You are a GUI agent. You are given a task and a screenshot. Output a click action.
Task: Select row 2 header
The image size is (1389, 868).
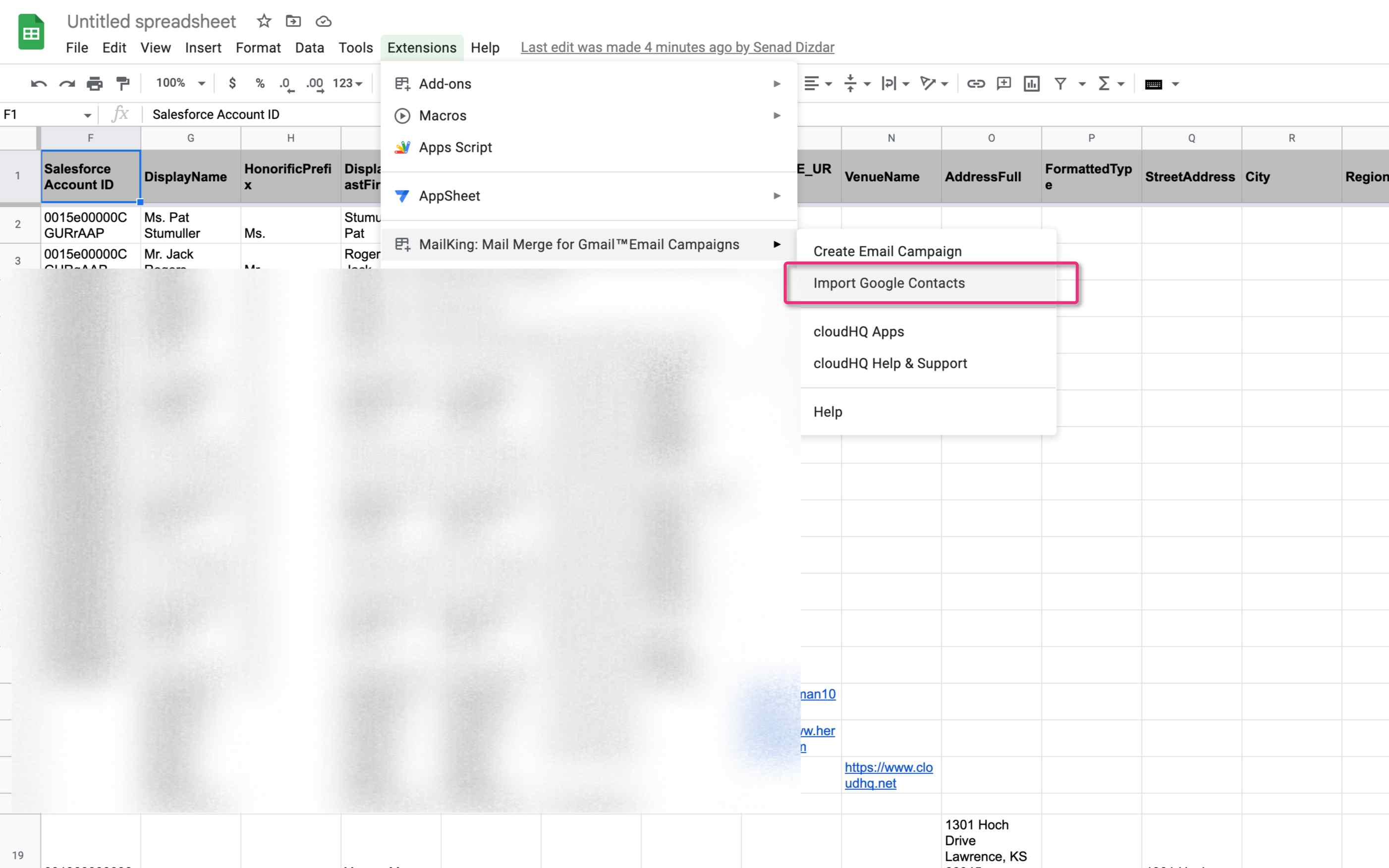pyautogui.click(x=18, y=224)
